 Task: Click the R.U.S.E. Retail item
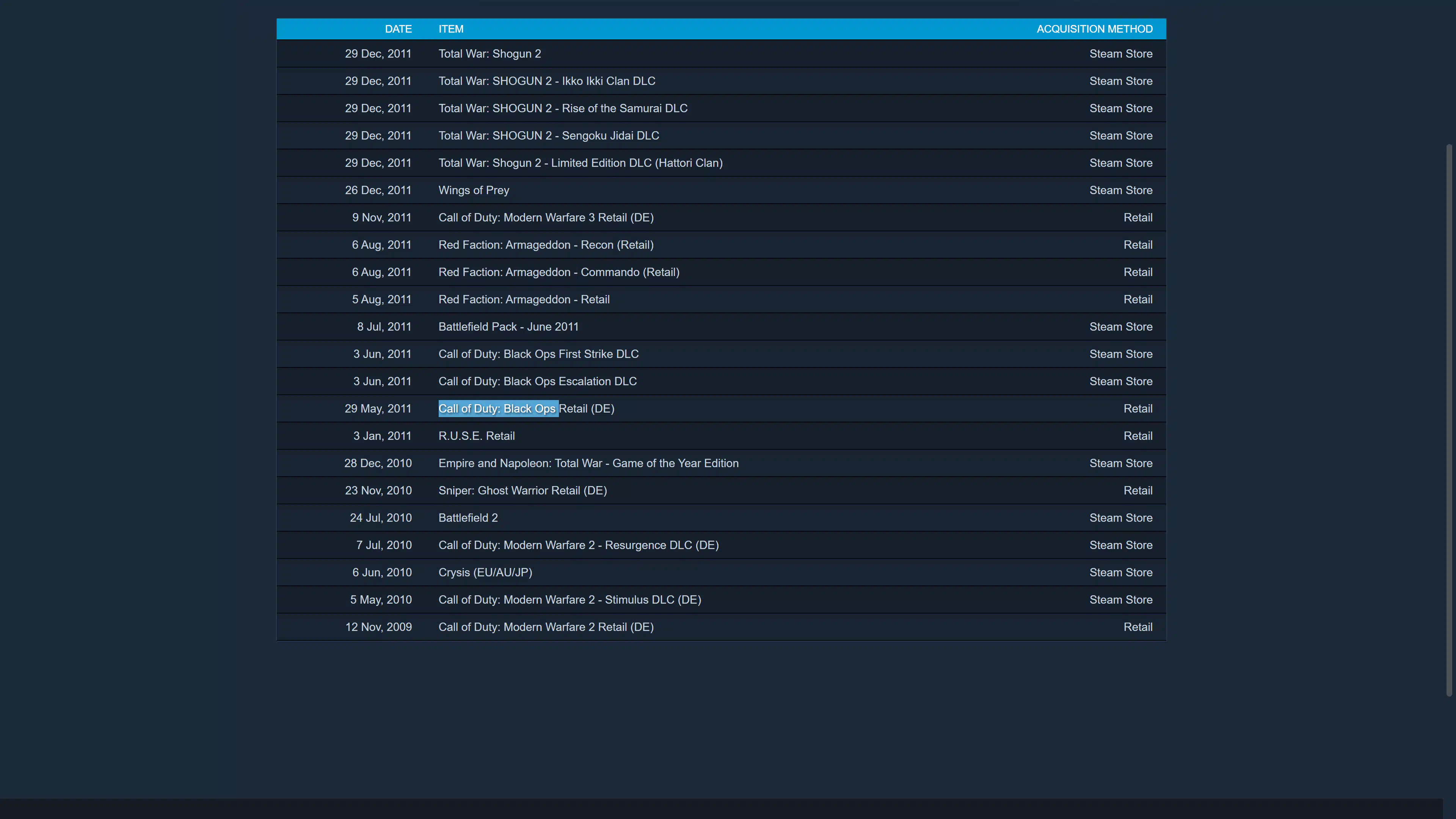[x=477, y=436]
